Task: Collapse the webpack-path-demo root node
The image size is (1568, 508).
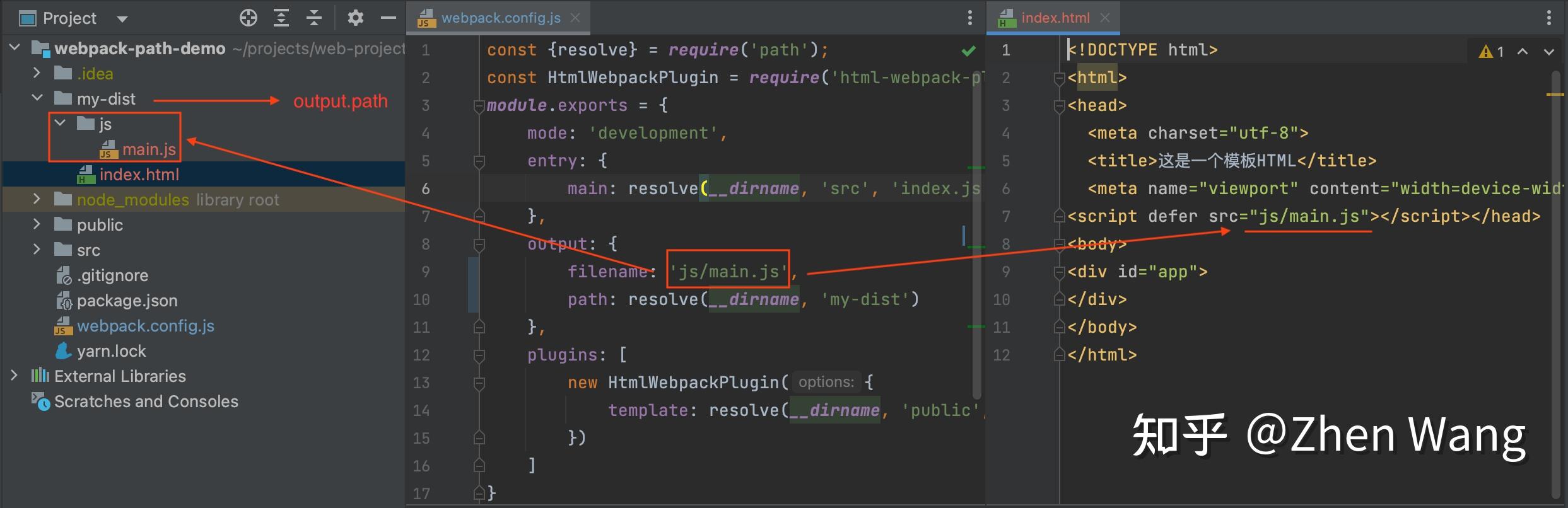Action: 15,47
